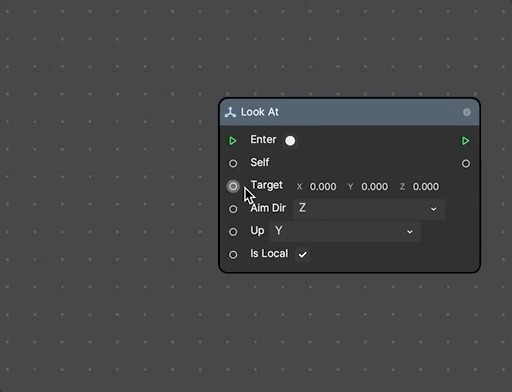Click the transform icon beside Look At title
This screenshot has width=512, height=392.
[x=230, y=112]
